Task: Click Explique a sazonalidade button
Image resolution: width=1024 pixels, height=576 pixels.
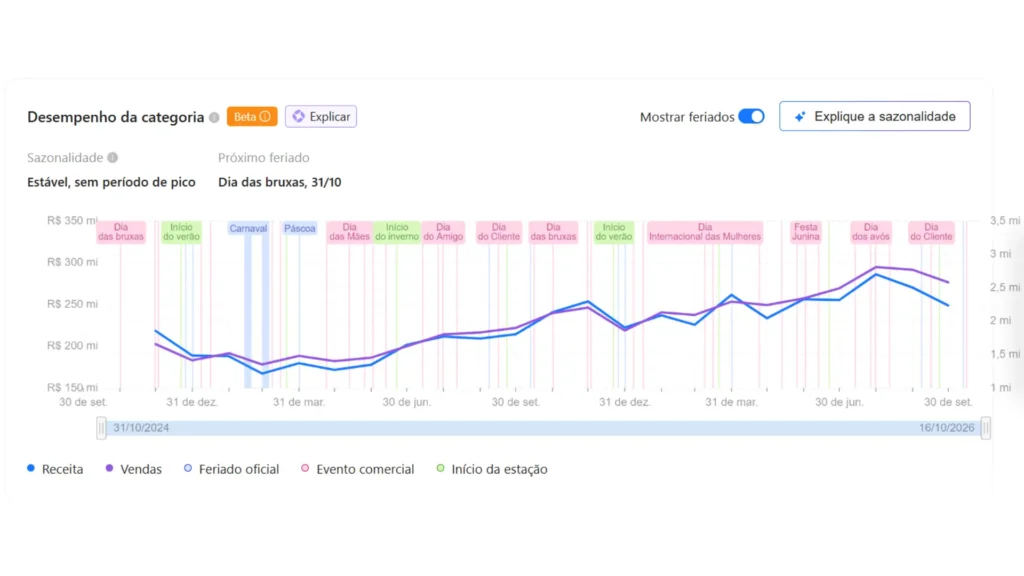Action: 874,116
